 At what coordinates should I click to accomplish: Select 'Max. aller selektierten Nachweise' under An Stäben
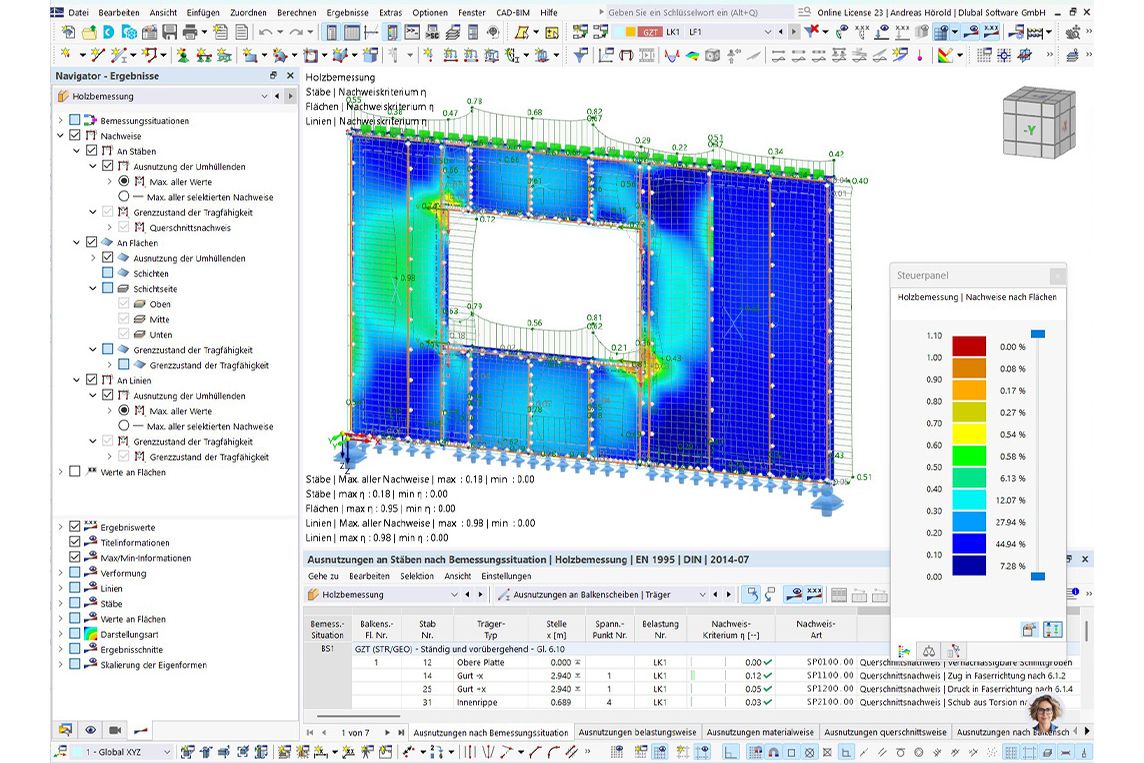124,197
